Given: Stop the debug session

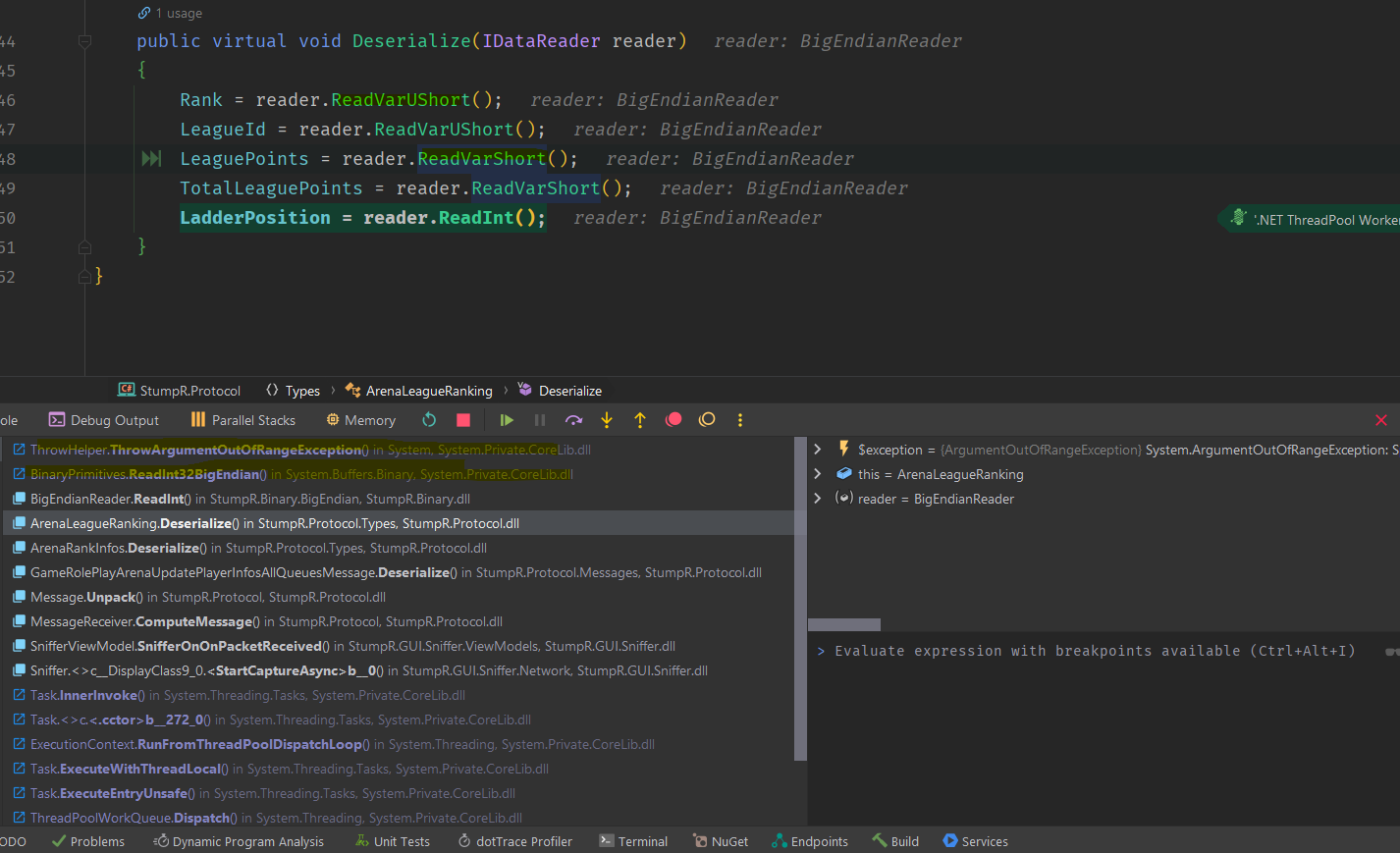Looking at the screenshot, I should pos(463,420).
